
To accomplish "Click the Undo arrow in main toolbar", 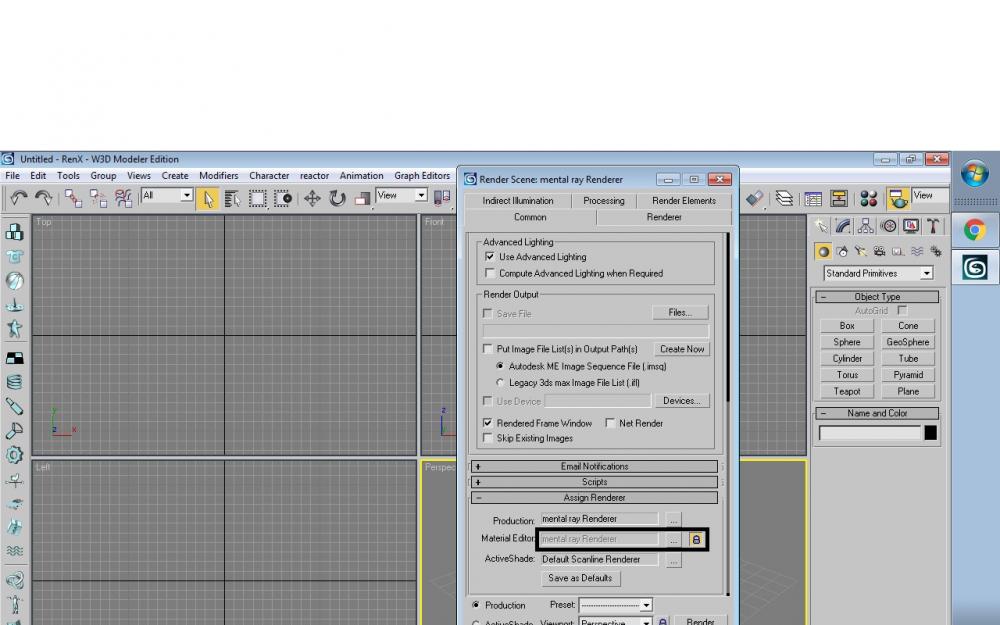I will pyautogui.click(x=18, y=198).
